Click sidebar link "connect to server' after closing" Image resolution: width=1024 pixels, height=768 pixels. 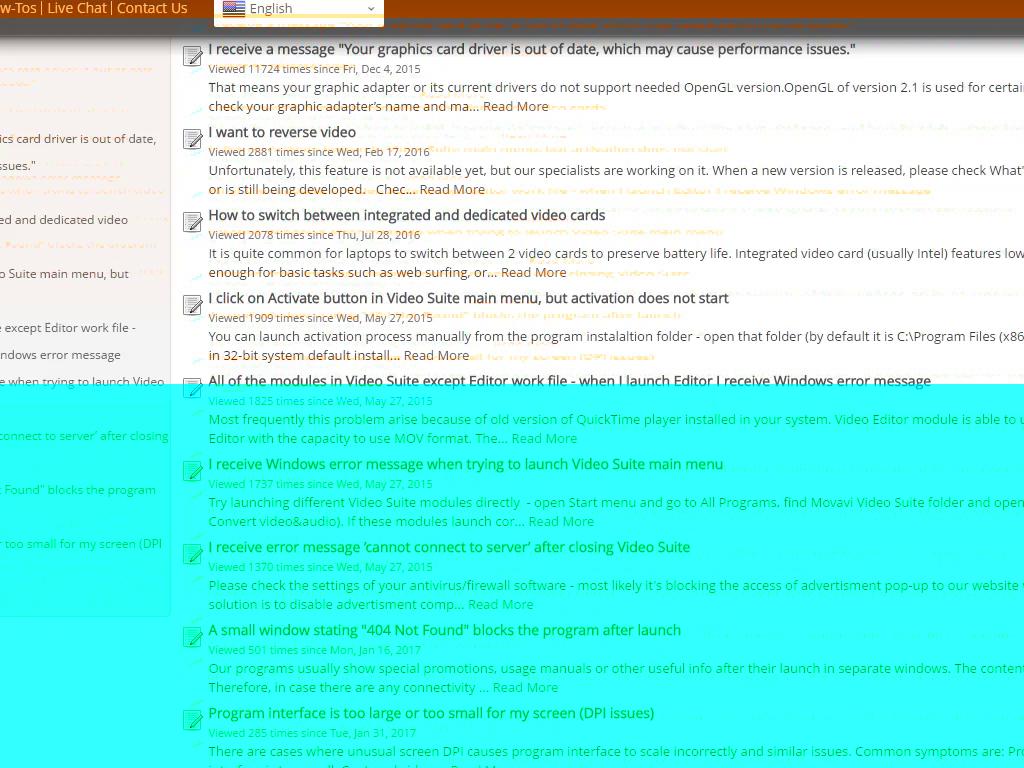tap(84, 436)
